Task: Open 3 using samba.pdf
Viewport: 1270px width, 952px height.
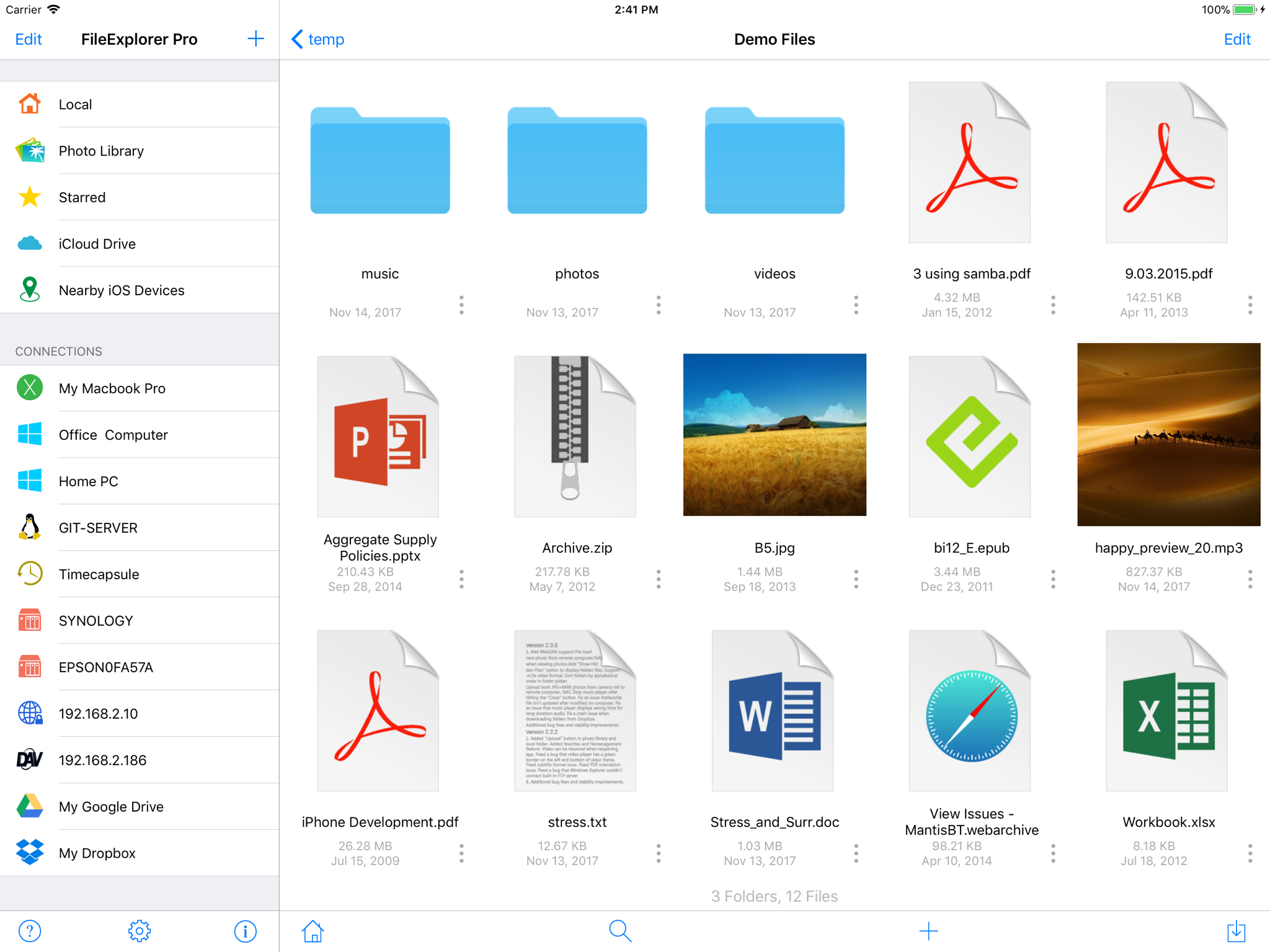Action: [970, 162]
